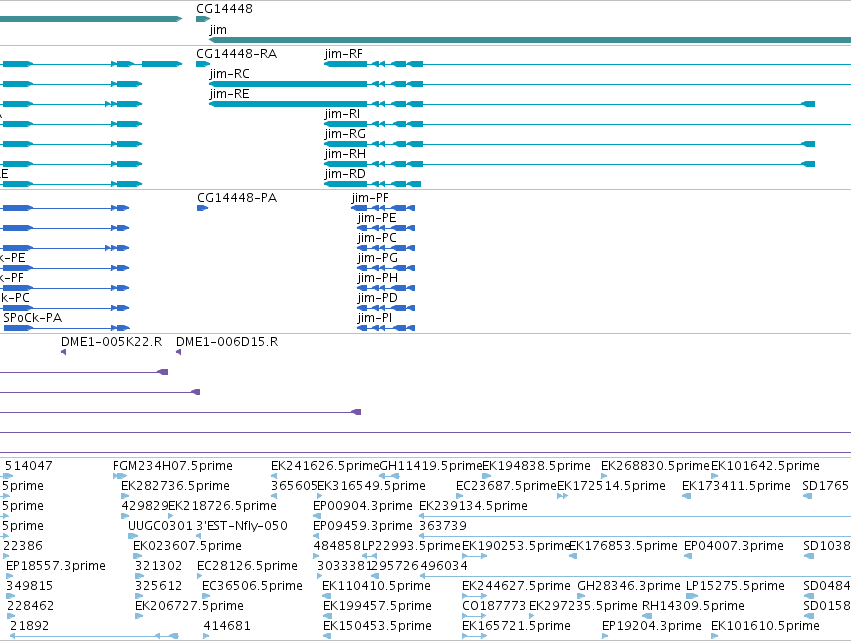
Task: Click the CG14448-PA protein label
Action: click(237, 198)
